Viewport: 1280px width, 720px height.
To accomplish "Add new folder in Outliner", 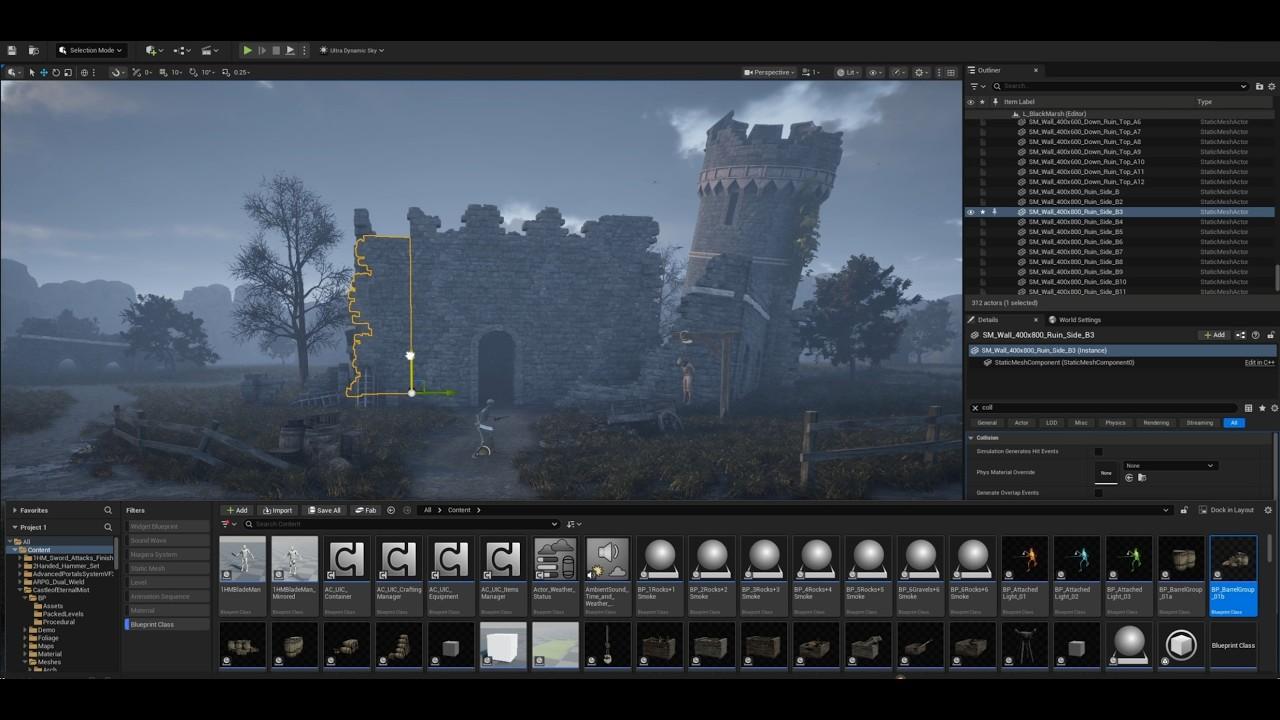I will 1258,86.
